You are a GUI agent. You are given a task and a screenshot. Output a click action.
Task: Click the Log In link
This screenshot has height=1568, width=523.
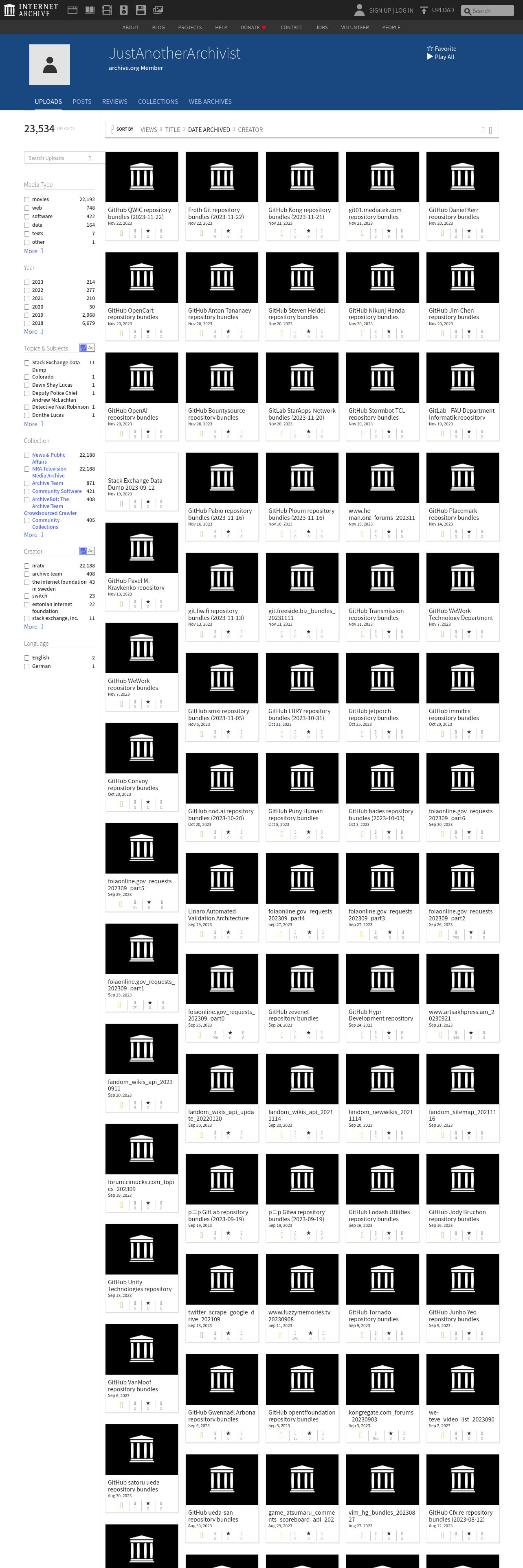tap(404, 10)
